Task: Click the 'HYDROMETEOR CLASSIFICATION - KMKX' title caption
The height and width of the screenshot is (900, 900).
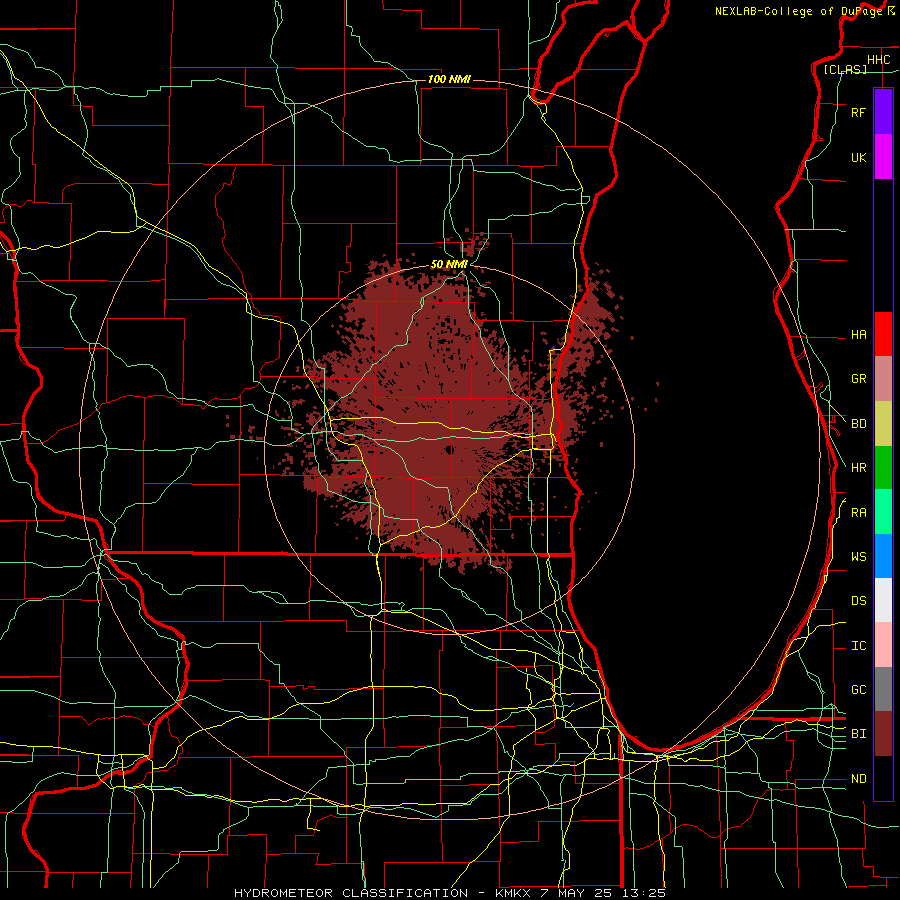Action: (x=382, y=893)
